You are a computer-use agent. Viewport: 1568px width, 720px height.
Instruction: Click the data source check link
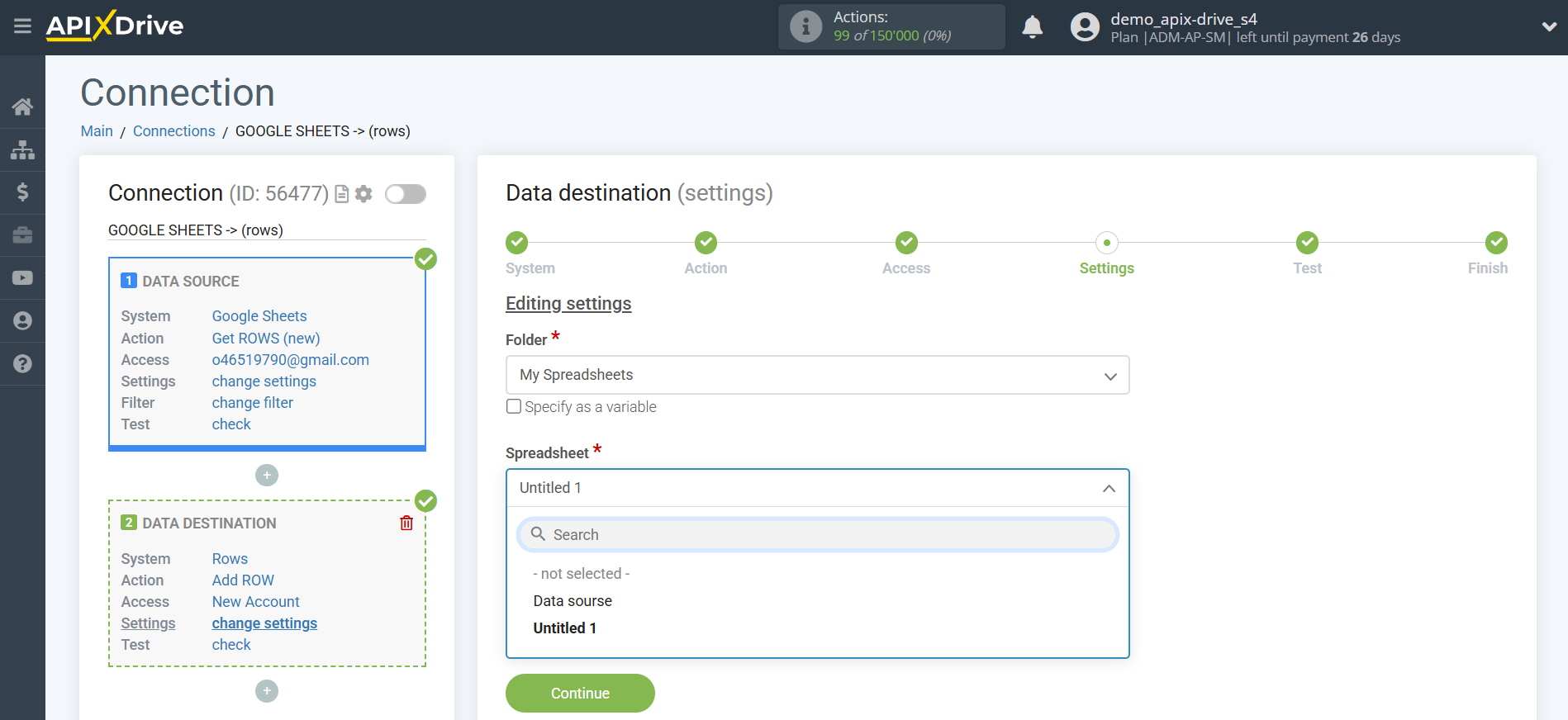click(x=231, y=424)
